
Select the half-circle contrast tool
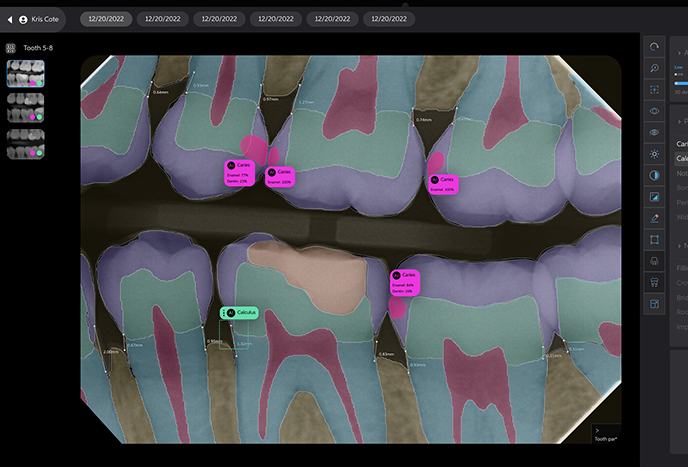(654, 175)
